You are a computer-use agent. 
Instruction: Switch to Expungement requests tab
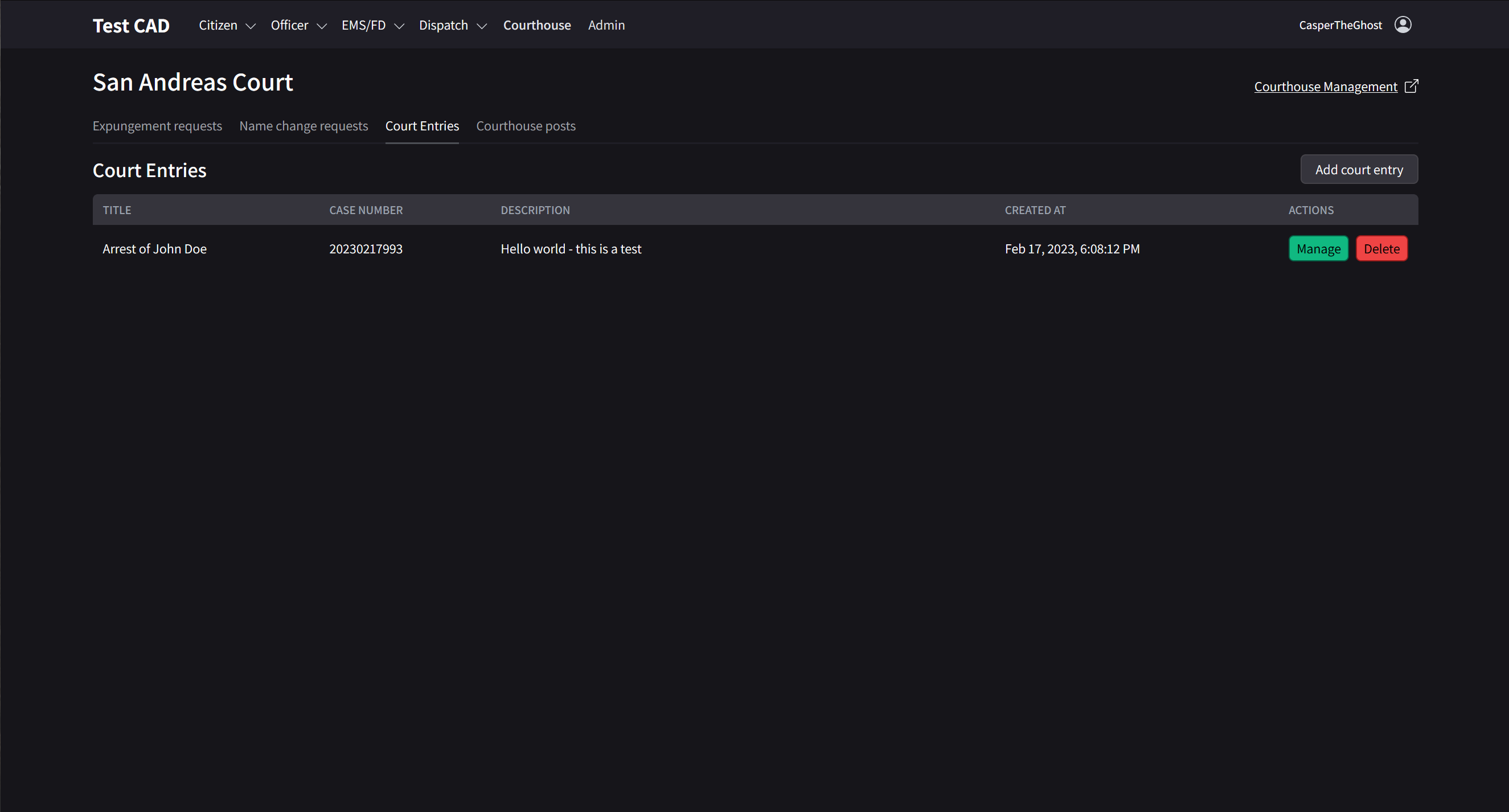pyautogui.click(x=157, y=126)
